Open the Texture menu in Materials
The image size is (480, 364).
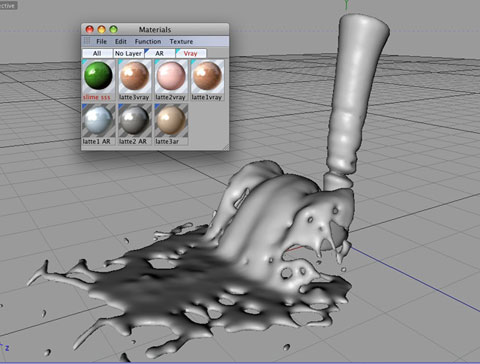tap(181, 42)
